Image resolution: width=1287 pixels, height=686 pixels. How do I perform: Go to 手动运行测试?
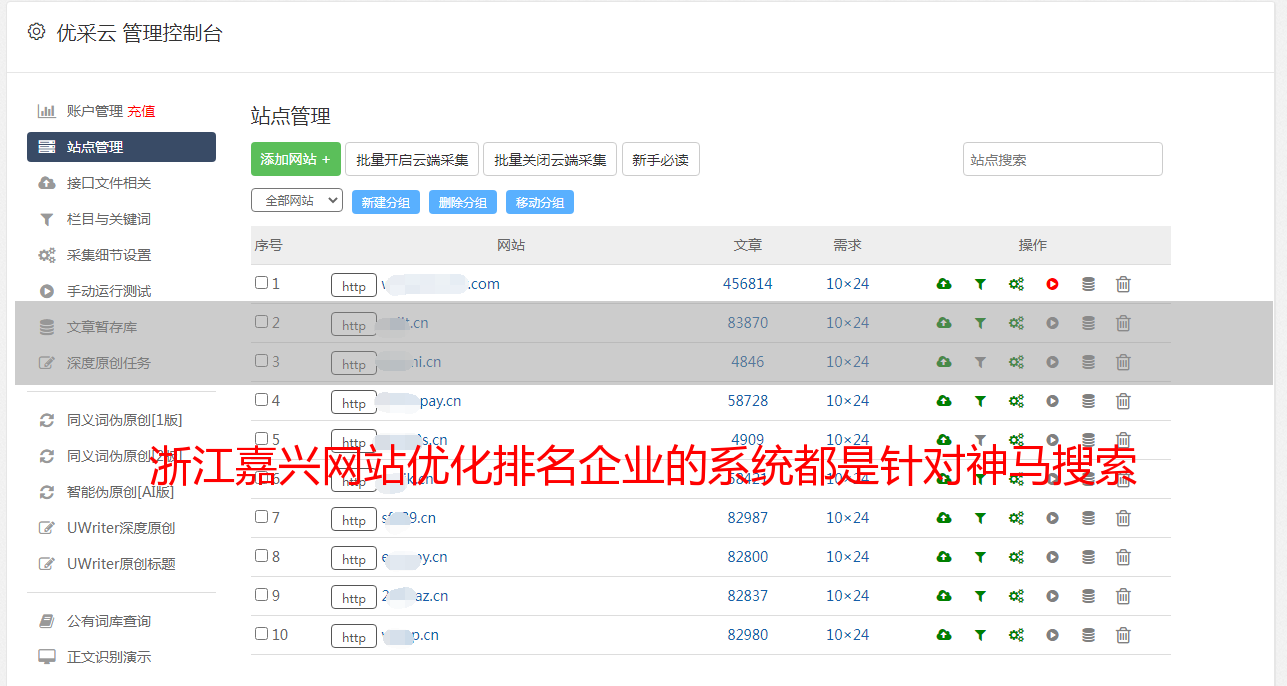[x=109, y=291]
